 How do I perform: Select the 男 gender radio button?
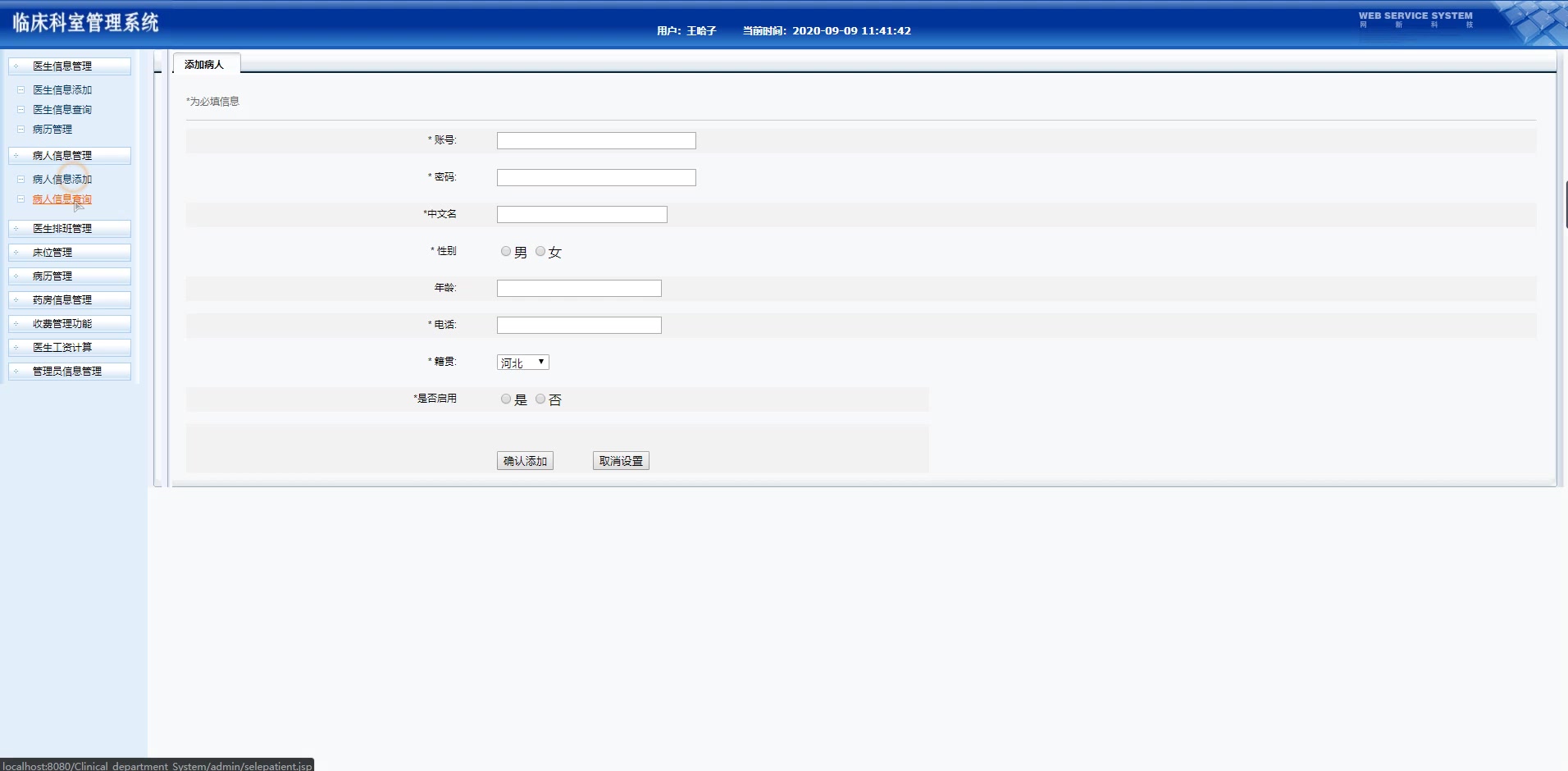(505, 251)
